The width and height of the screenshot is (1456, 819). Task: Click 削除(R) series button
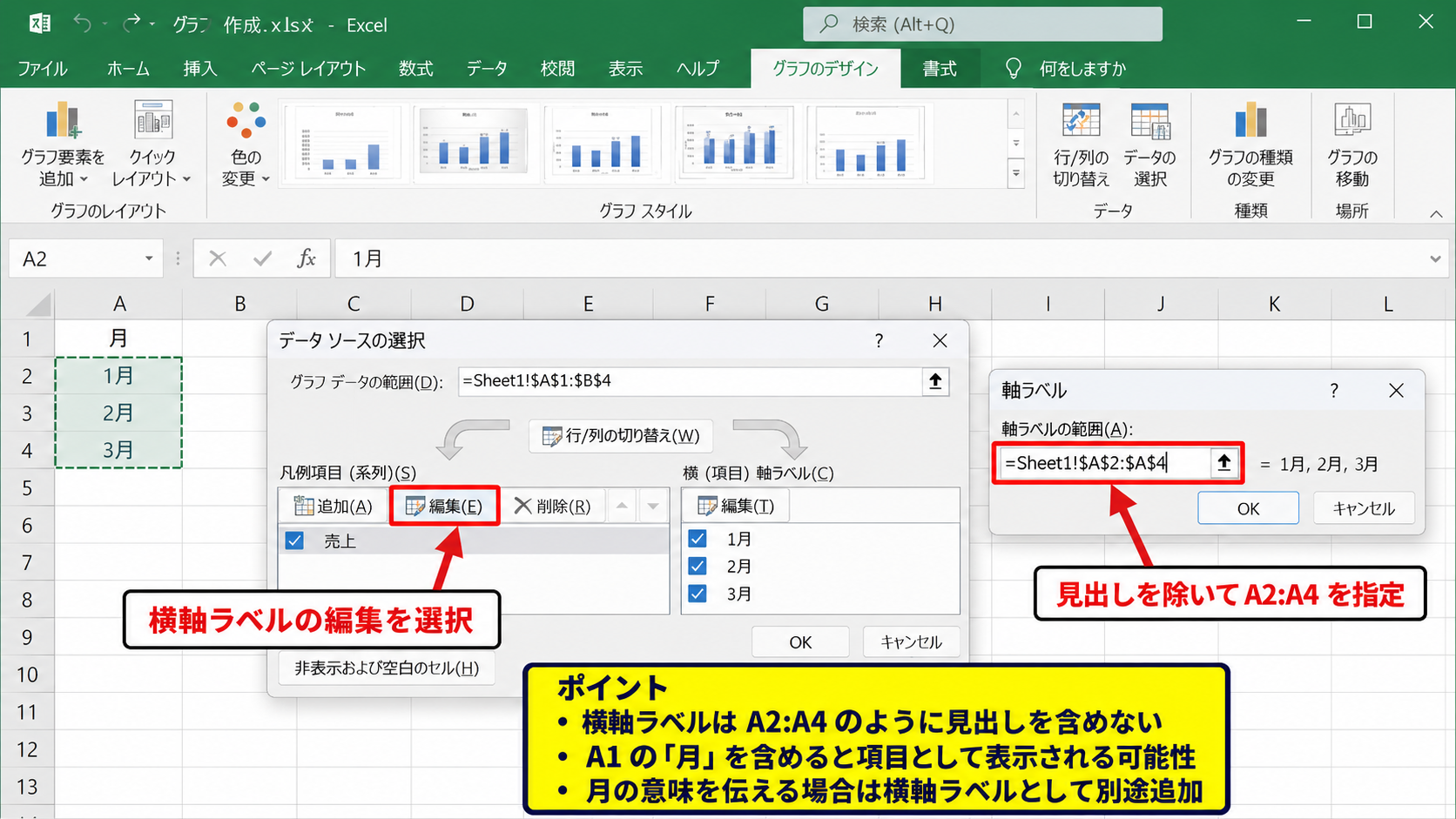click(552, 506)
